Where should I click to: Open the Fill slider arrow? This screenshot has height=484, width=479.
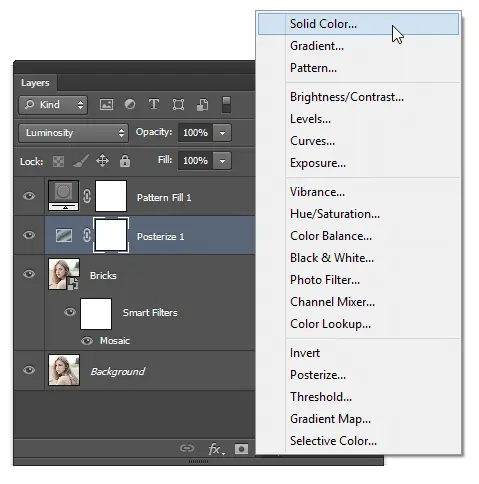[x=222, y=161]
